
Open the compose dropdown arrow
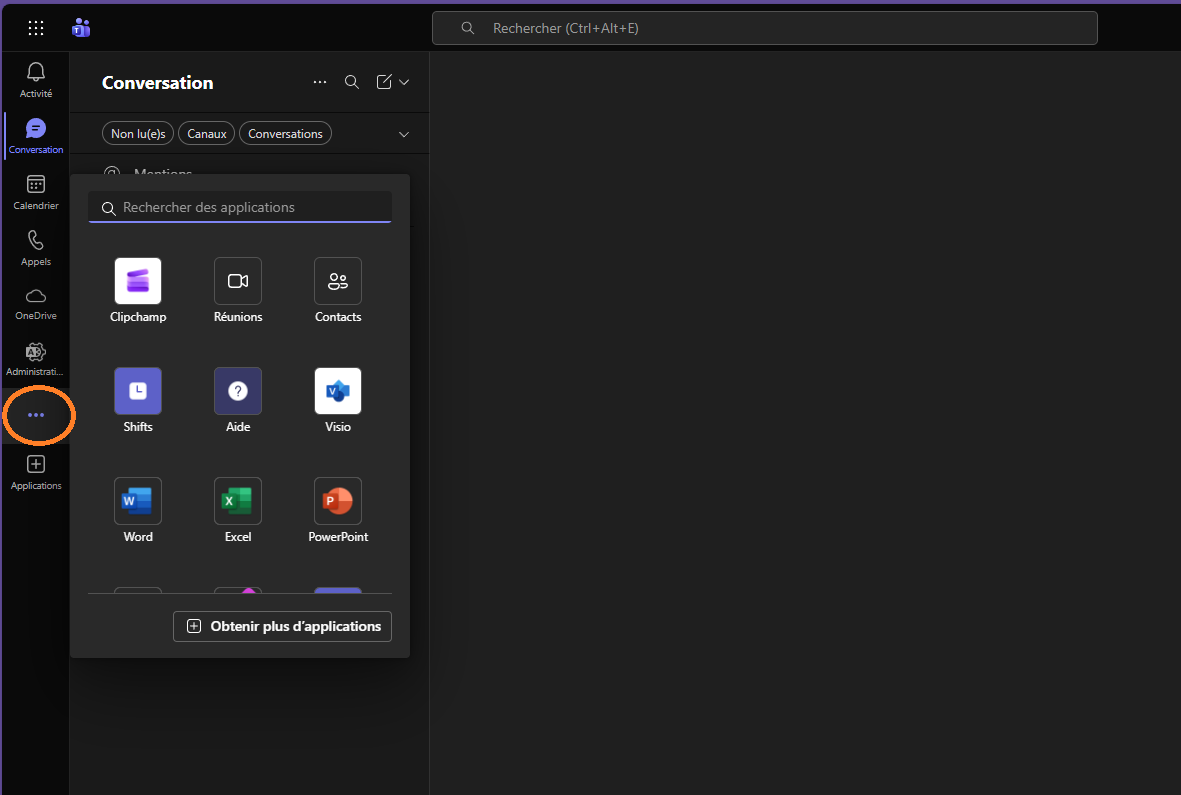click(x=402, y=81)
